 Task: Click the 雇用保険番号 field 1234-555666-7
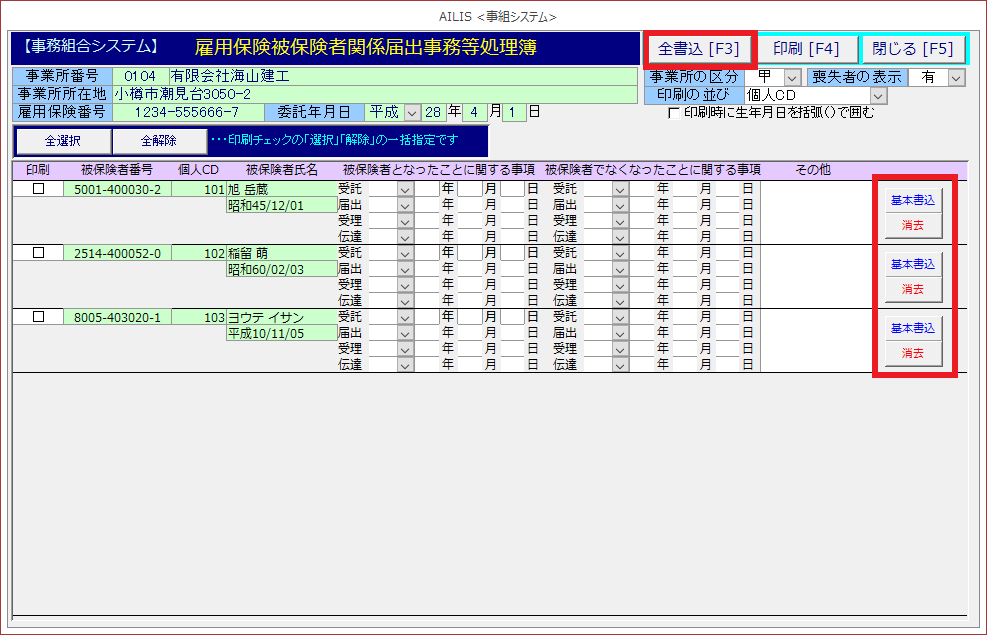pos(186,112)
